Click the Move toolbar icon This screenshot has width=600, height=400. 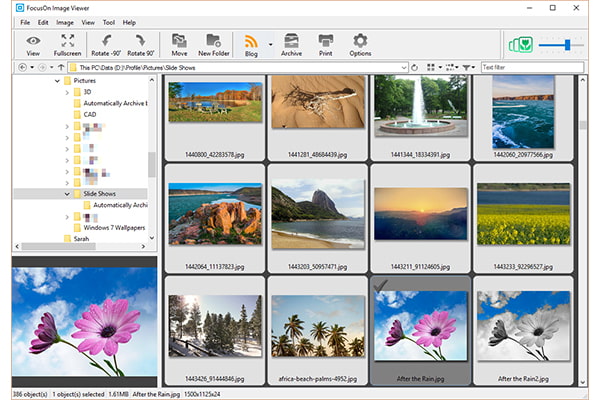tap(180, 41)
